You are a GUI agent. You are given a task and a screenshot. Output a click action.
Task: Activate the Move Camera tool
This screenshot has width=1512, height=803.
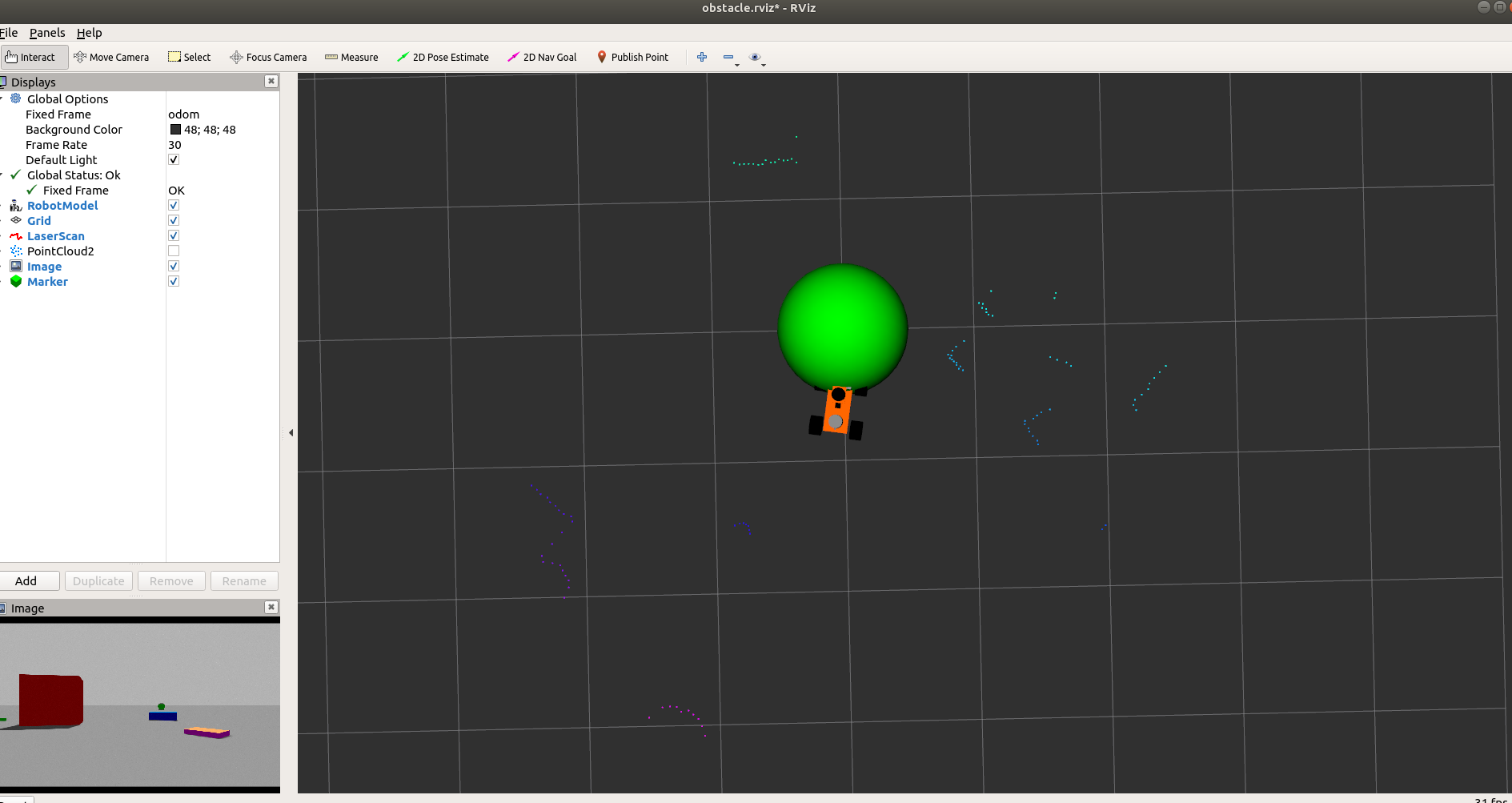click(111, 57)
